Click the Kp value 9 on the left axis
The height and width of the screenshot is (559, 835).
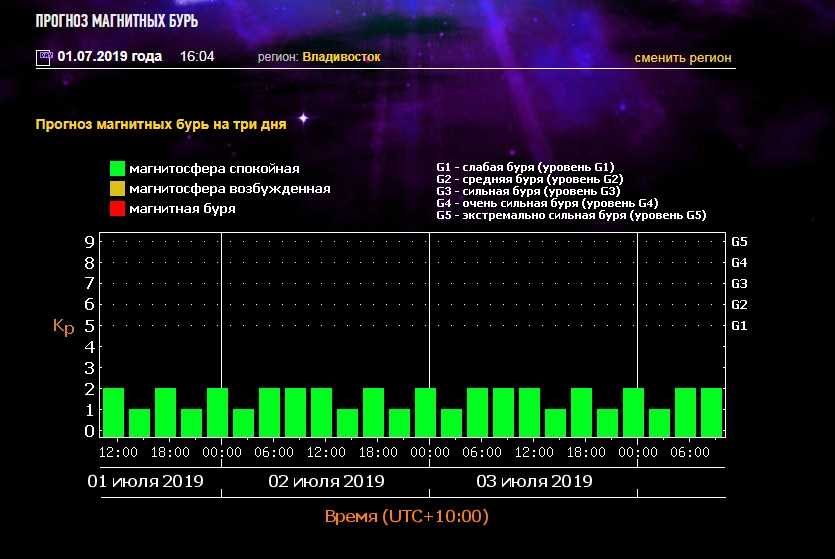[89, 242]
